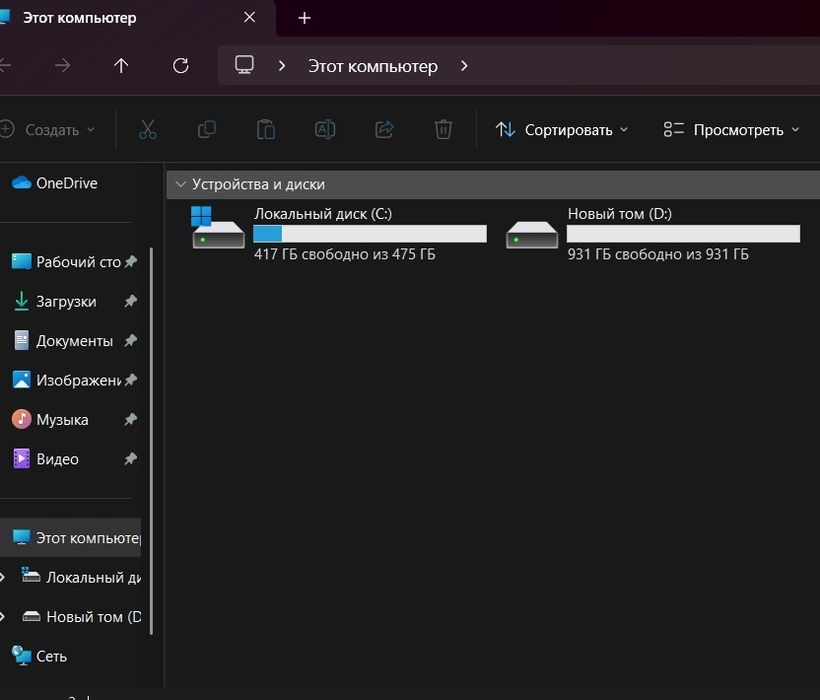The height and width of the screenshot is (700, 820).
Task: Click pin icon next to Изображения
Action: point(131,380)
